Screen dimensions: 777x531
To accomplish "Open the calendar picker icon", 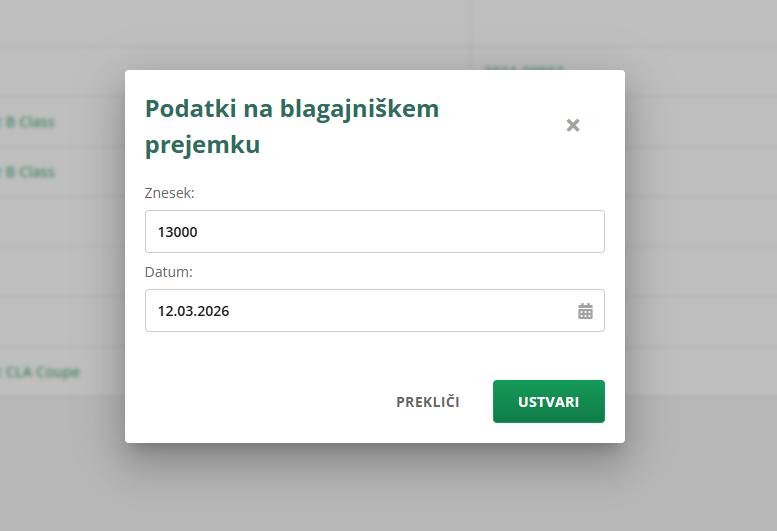I will 585,311.
